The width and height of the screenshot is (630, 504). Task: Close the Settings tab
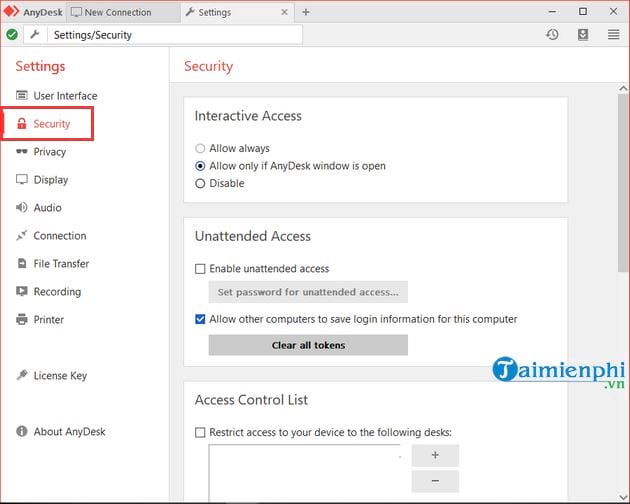(x=284, y=12)
